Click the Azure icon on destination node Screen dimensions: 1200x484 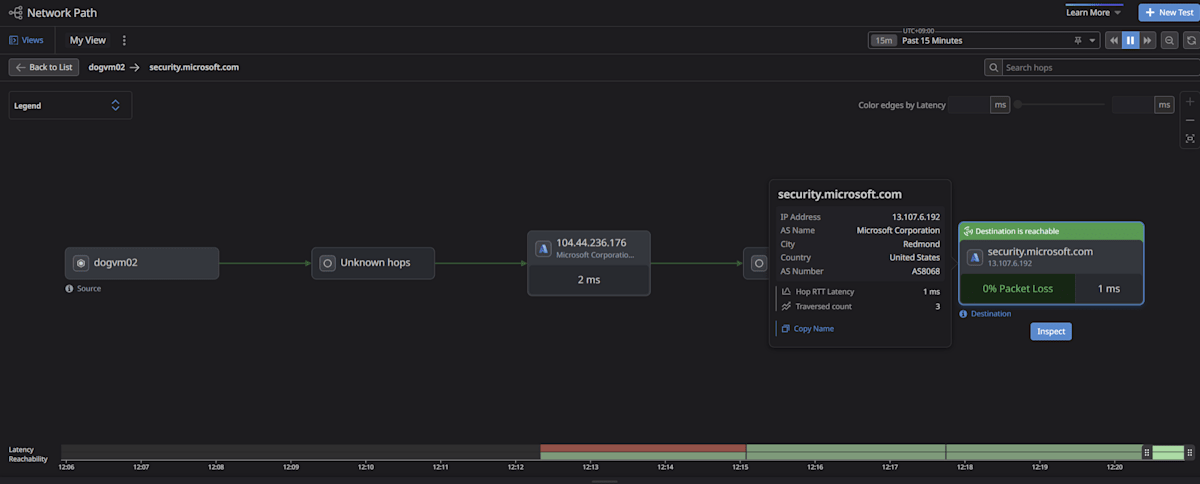click(974, 256)
